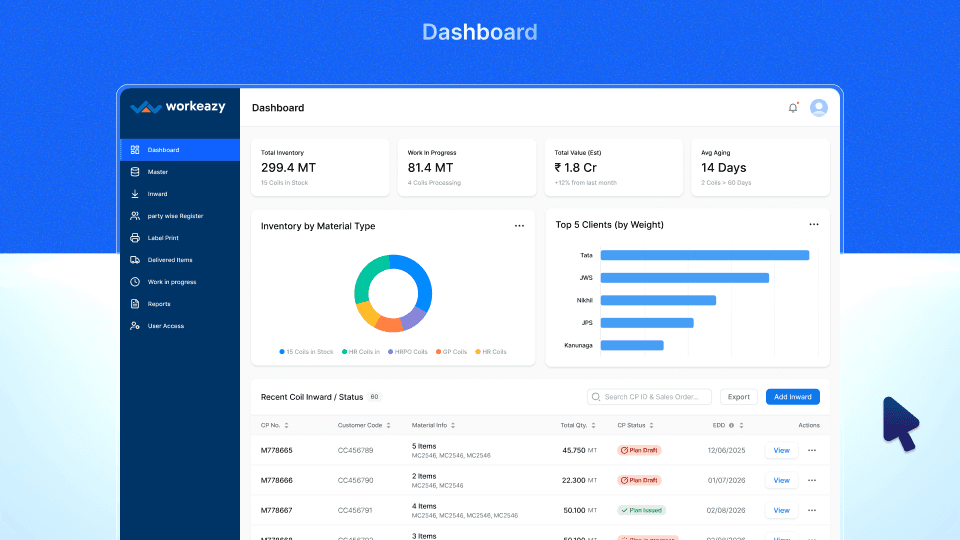Click the search magnifier icon
The height and width of the screenshot is (540, 960).
coord(596,397)
